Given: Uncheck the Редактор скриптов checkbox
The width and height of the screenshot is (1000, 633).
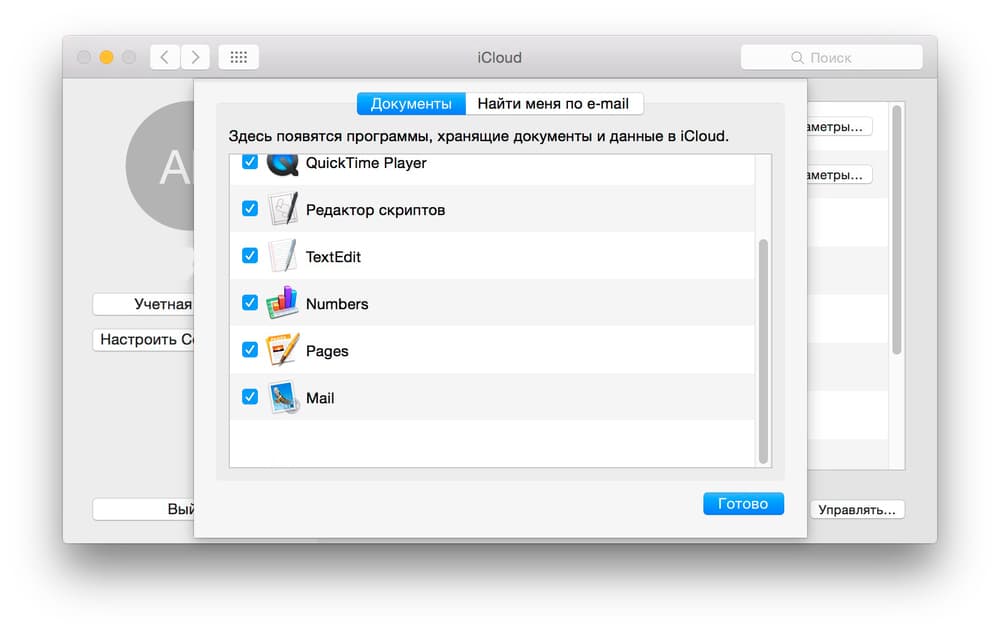Looking at the screenshot, I should click(250, 208).
